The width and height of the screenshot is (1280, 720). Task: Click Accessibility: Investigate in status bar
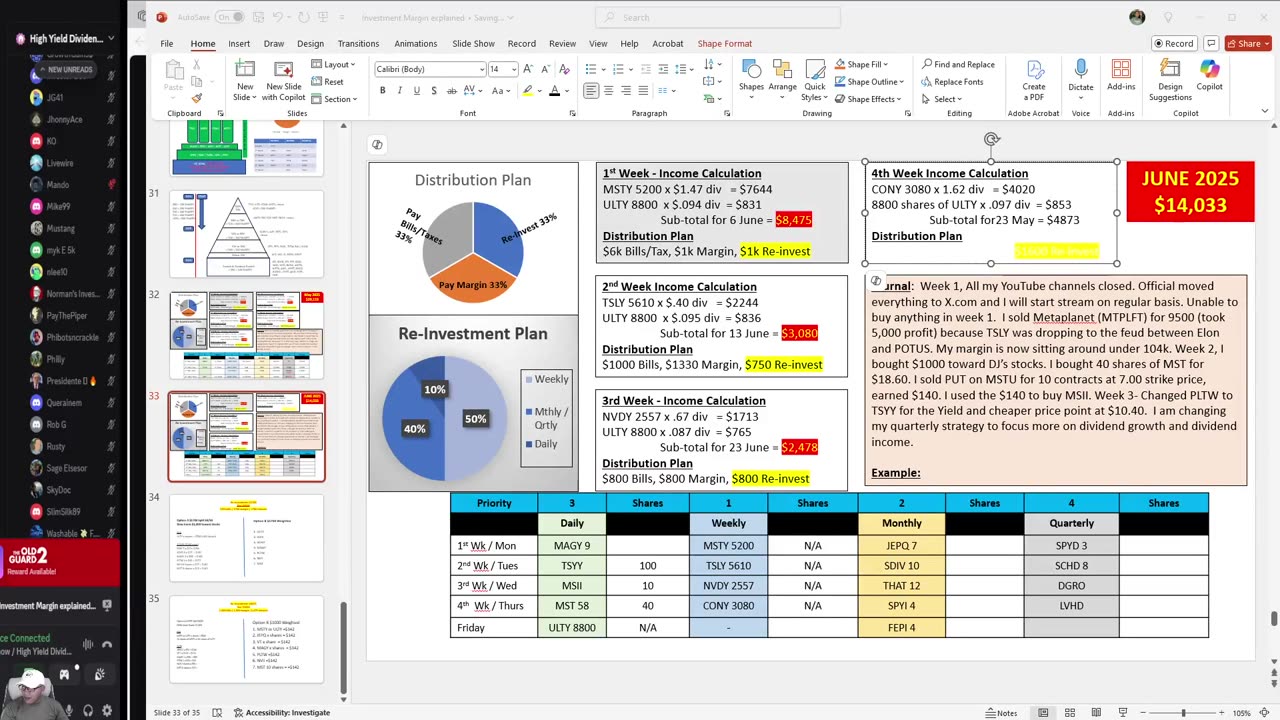point(281,713)
